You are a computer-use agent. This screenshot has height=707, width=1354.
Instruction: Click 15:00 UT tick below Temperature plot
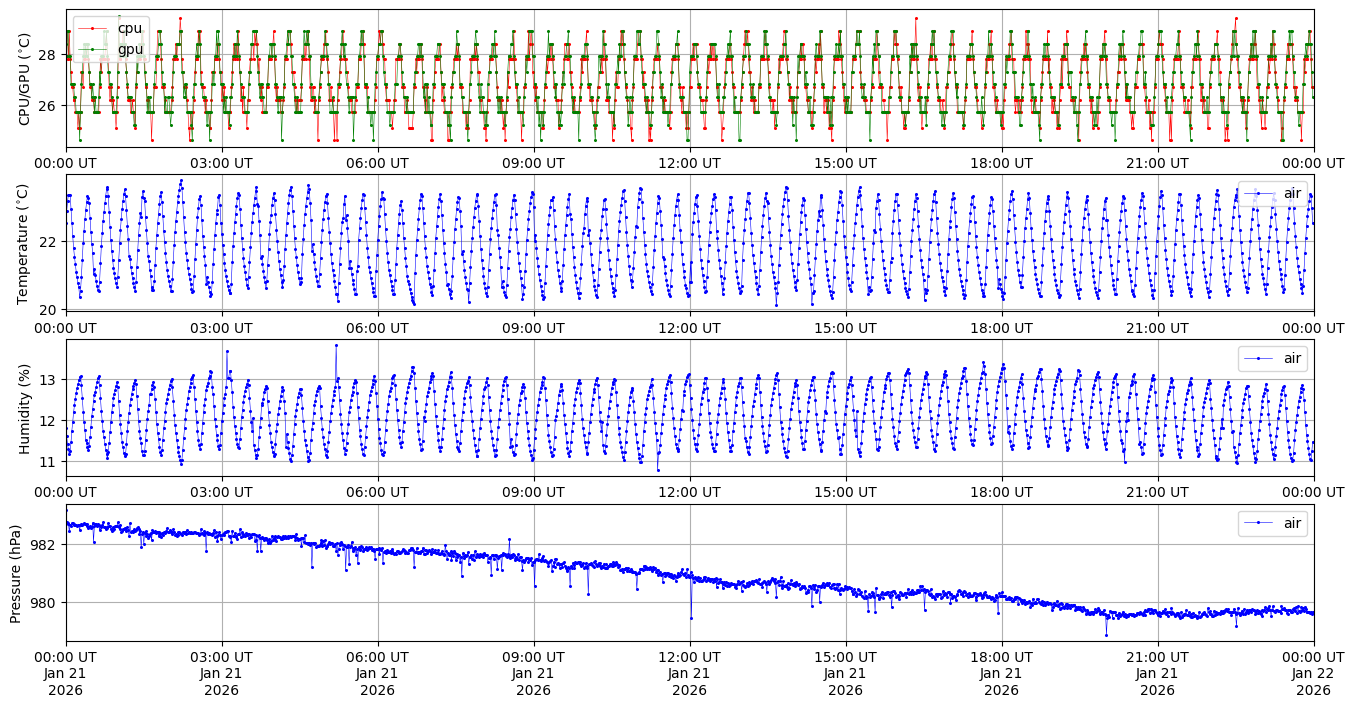[845, 328]
